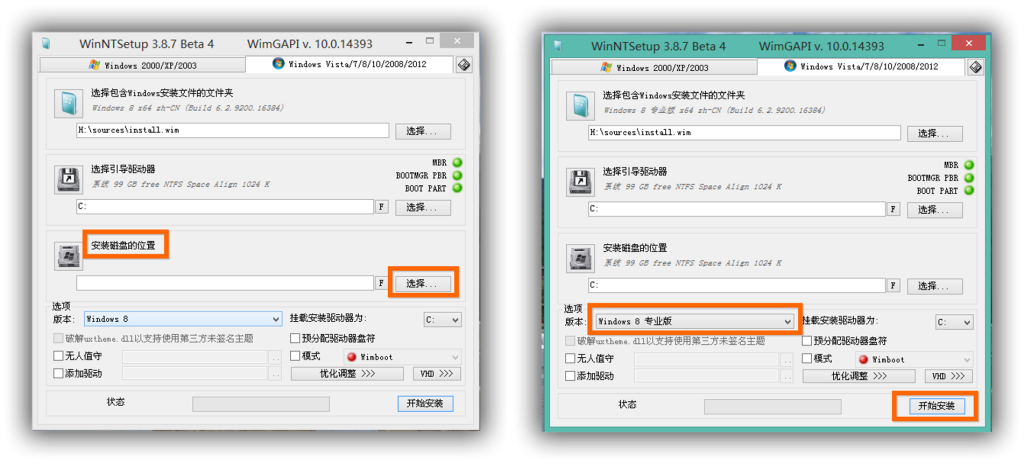Click the MBR green status light in left window
Screen dimensions: 1024x464
pos(457,163)
